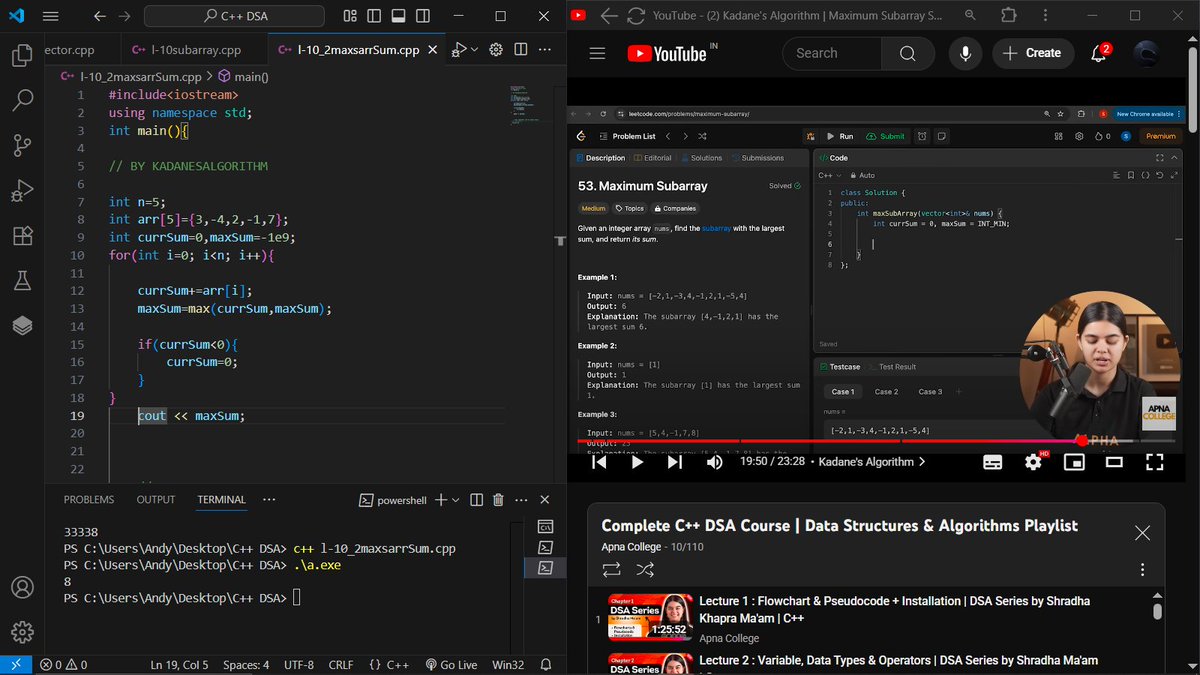Open the editor tab bar more actions ellipsis
1200x675 pixels.
click(x=546, y=50)
